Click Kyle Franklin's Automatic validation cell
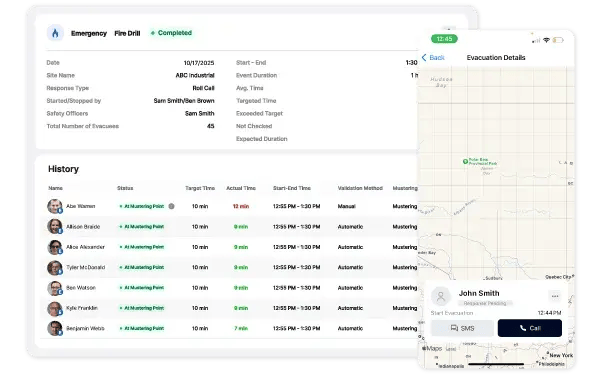 click(x=351, y=308)
